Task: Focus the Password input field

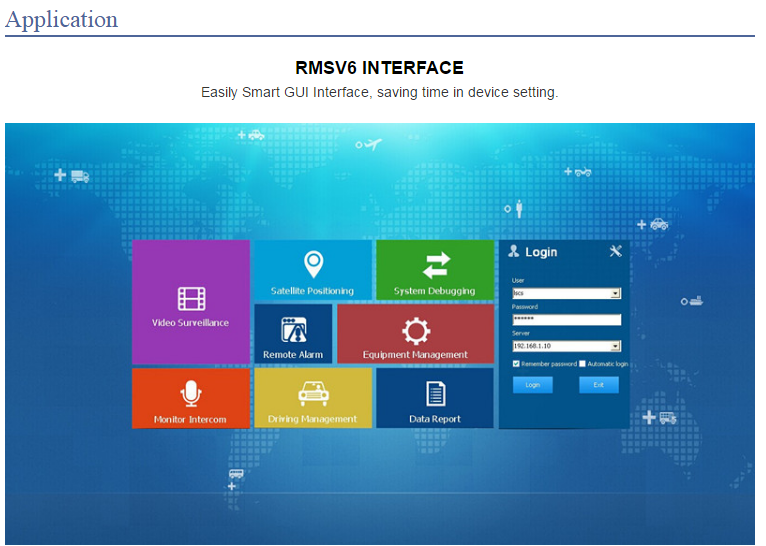Action: pos(567,319)
